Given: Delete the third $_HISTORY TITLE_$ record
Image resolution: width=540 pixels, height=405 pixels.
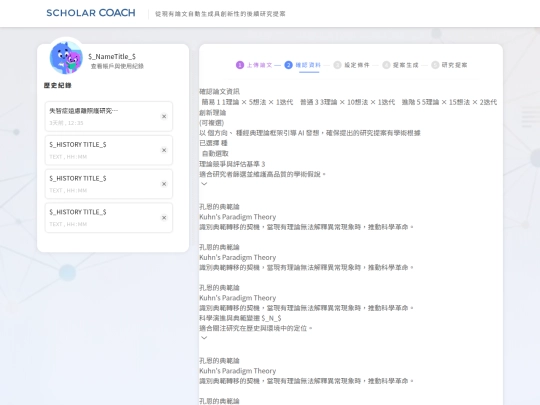Looking at the screenshot, I should [x=164, y=218].
